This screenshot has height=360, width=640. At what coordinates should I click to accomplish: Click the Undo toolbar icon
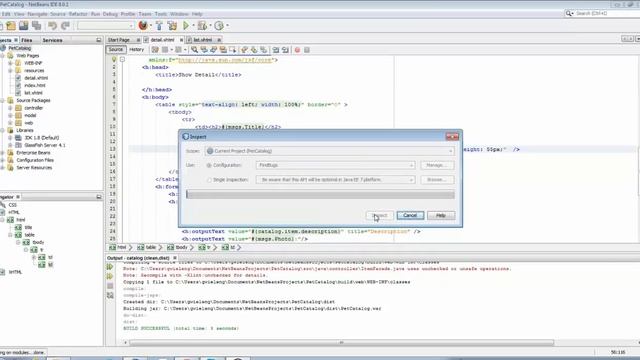52,26
